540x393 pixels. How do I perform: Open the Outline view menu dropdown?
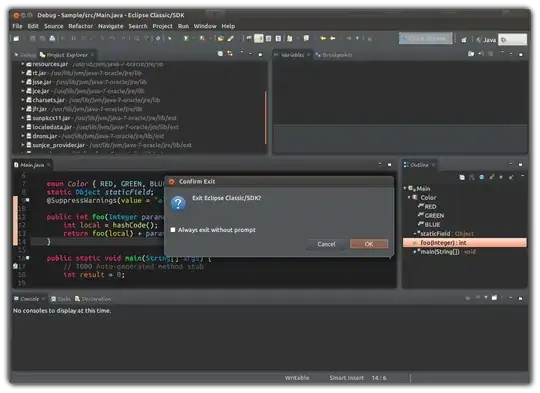pyautogui.click(x=522, y=177)
